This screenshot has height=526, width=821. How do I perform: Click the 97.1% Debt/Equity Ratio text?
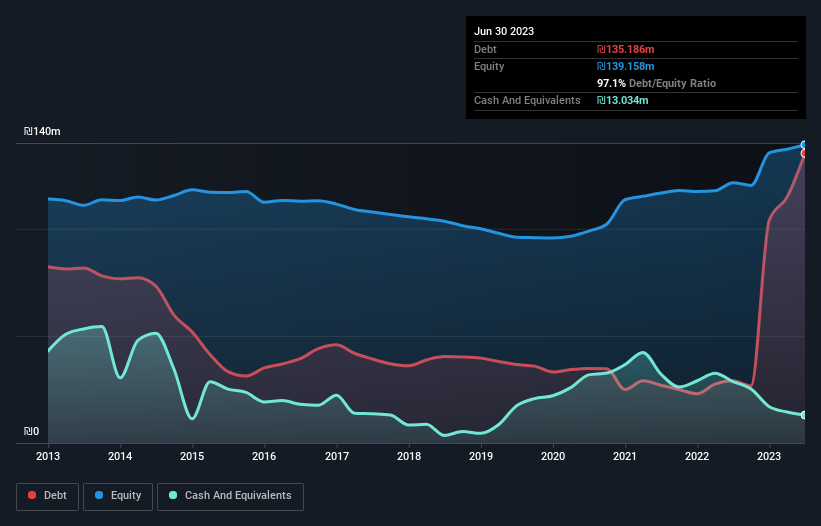tap(657, 83)
